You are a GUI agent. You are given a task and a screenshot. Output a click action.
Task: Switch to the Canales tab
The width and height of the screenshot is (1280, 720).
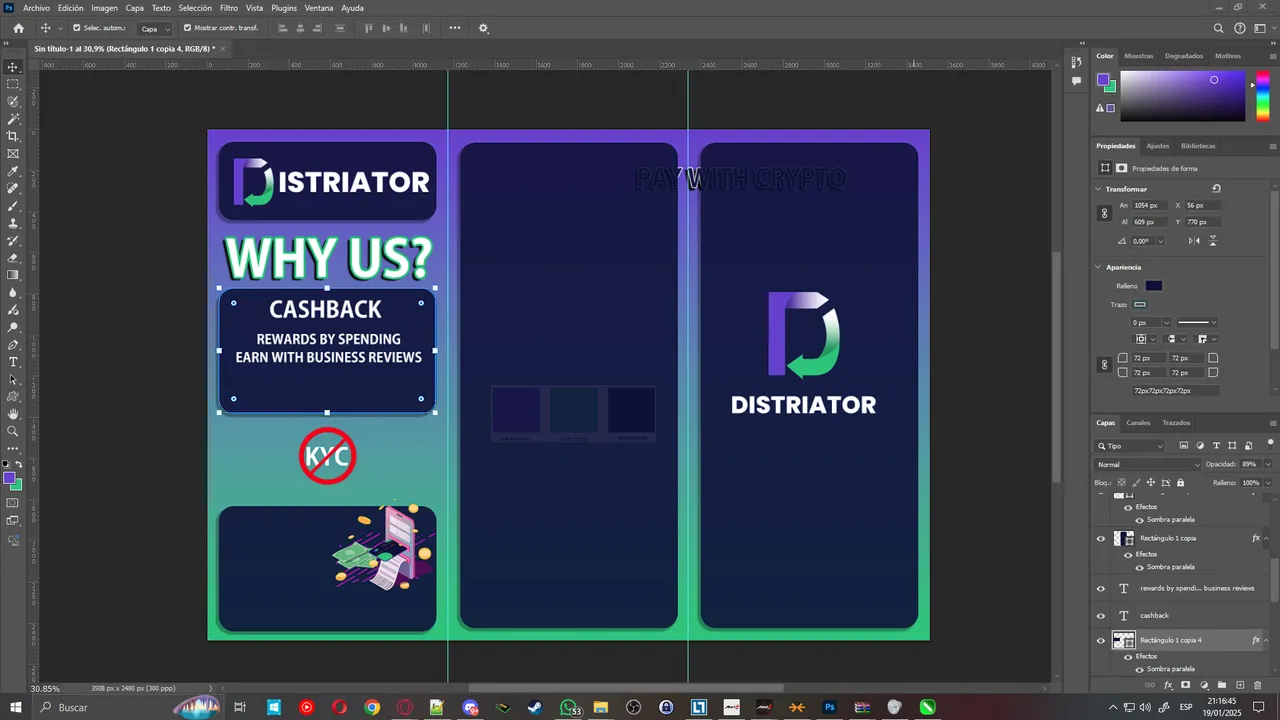[x=1138, y=423]
